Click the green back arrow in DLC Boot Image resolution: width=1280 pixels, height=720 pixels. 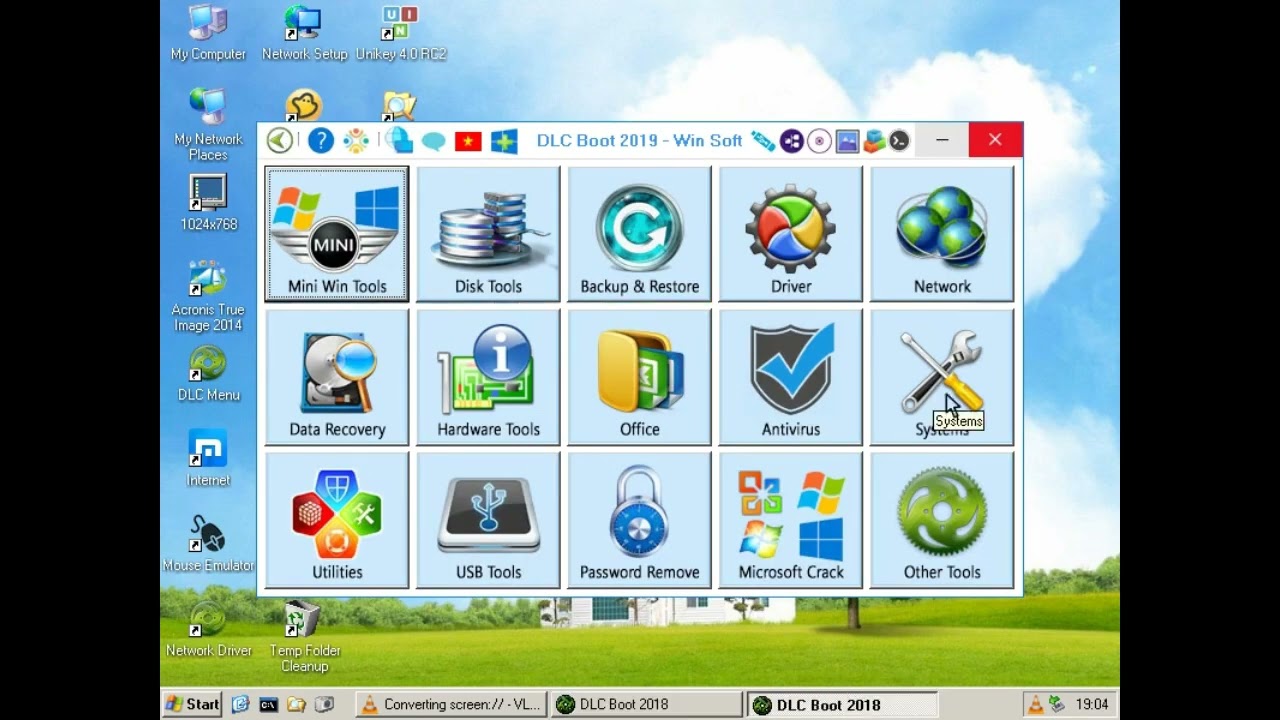(x=280, y=141)
